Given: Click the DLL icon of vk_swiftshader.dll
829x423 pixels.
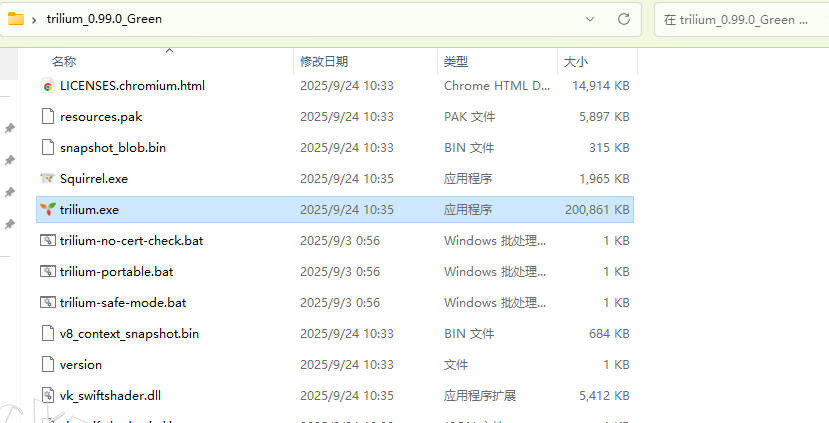Looking at the screenshot, I should point(48,396).
